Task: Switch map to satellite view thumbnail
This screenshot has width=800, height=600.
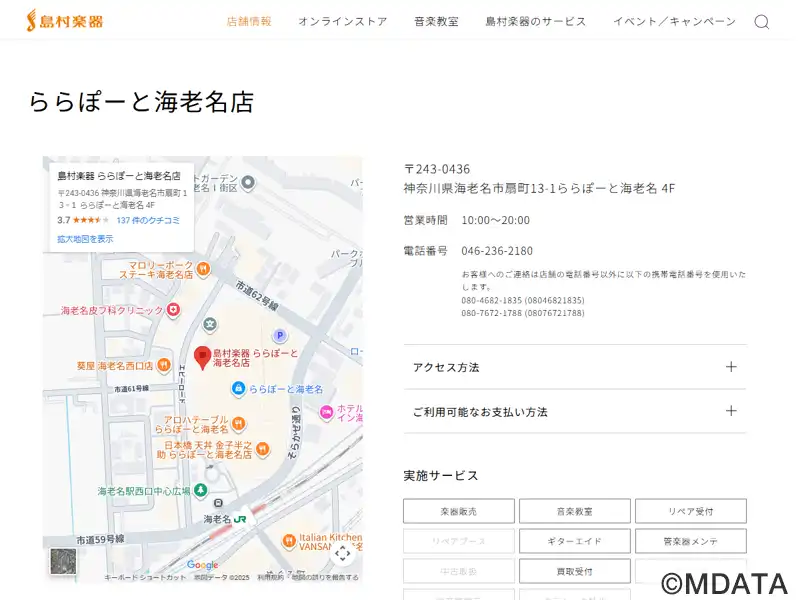Action: (63, 562)
